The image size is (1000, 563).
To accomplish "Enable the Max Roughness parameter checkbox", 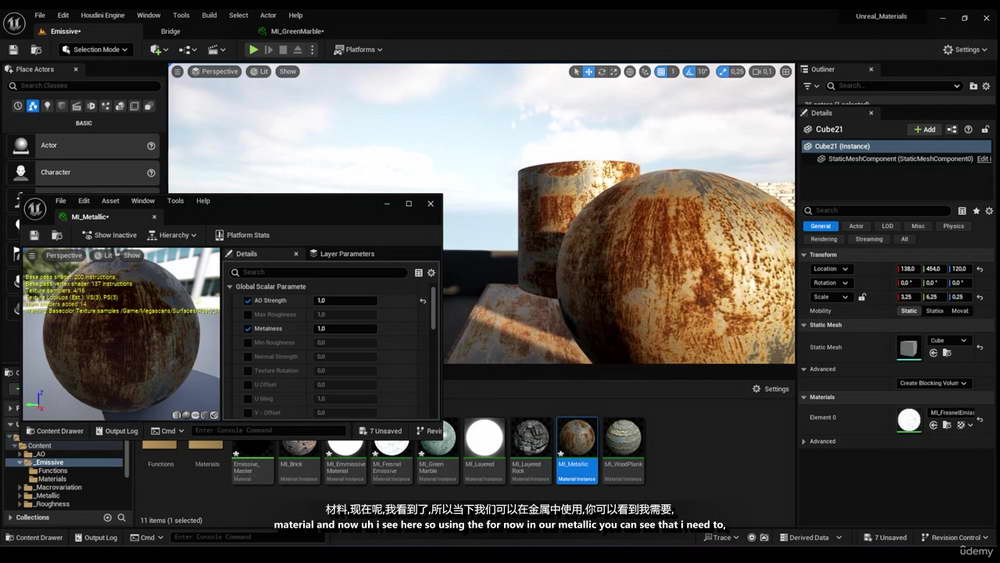I will [x=248, y=314].
